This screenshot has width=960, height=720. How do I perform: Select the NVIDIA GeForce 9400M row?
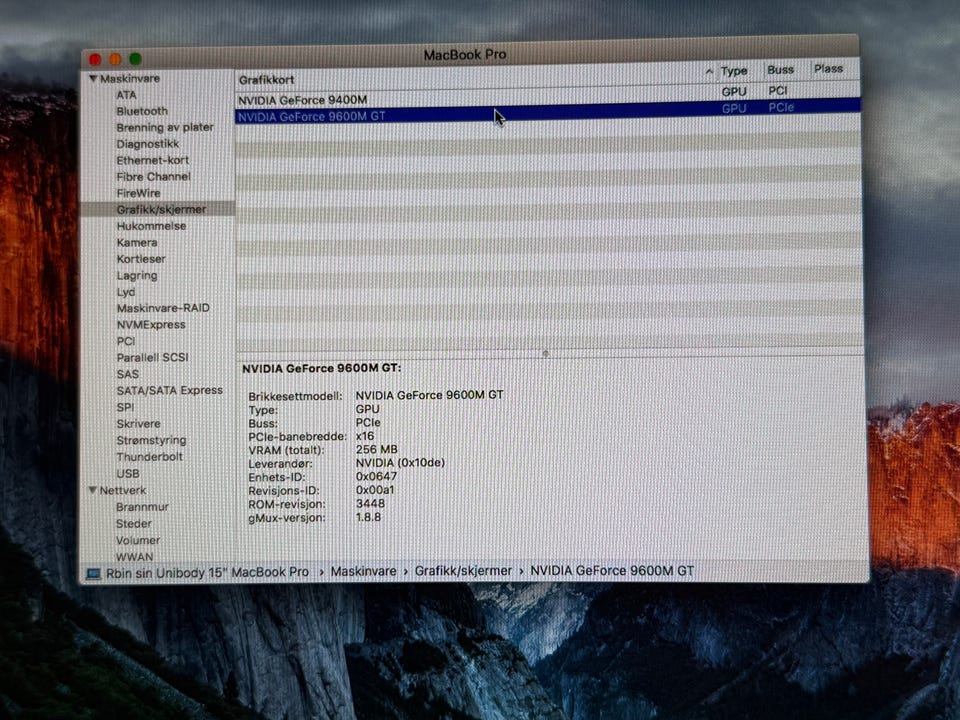pos(547,96)
